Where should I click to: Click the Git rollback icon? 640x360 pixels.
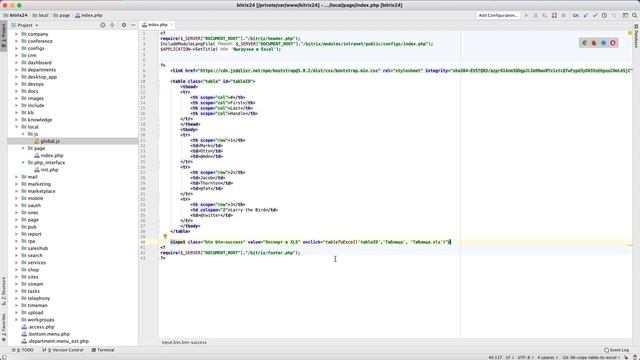[x=614, y=15]
